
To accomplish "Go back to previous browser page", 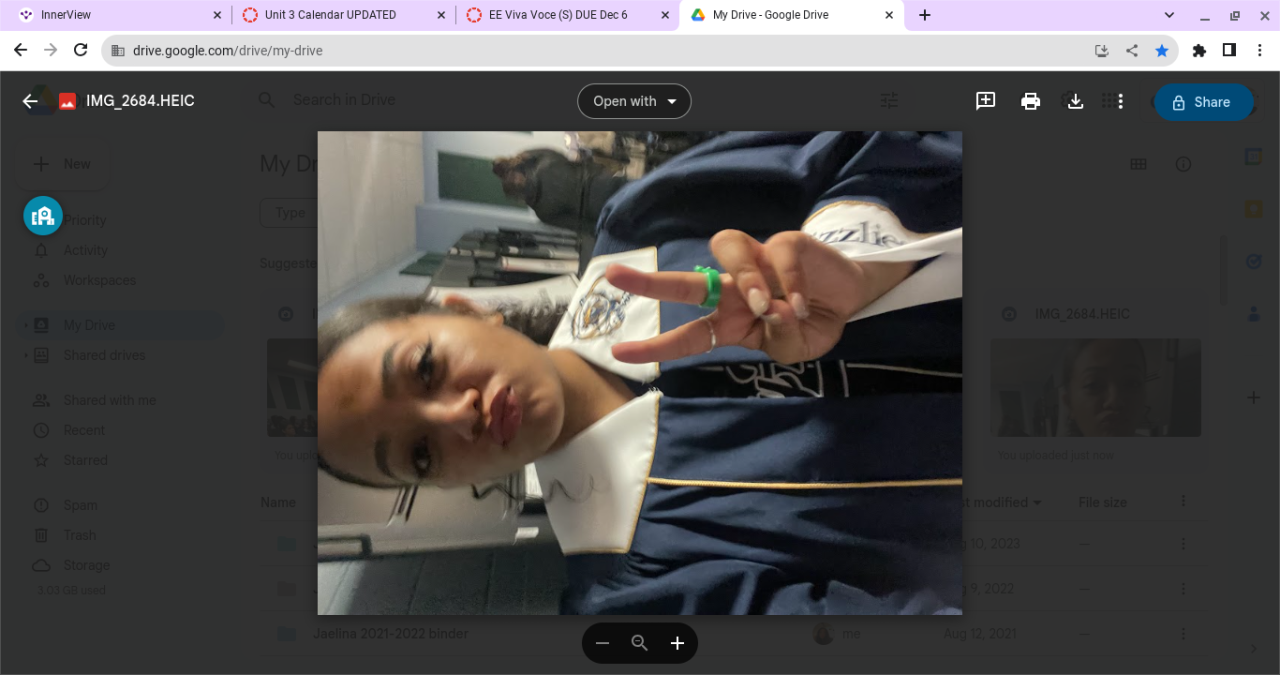I will [x=20, y=50].
